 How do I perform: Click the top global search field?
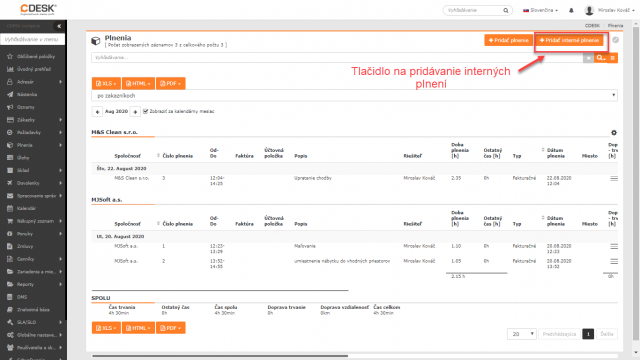coord(473,10)
